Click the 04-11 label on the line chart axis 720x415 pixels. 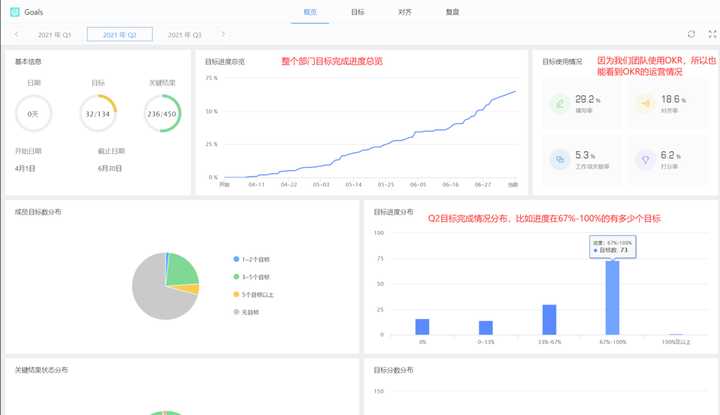click(x=256, y=185)
